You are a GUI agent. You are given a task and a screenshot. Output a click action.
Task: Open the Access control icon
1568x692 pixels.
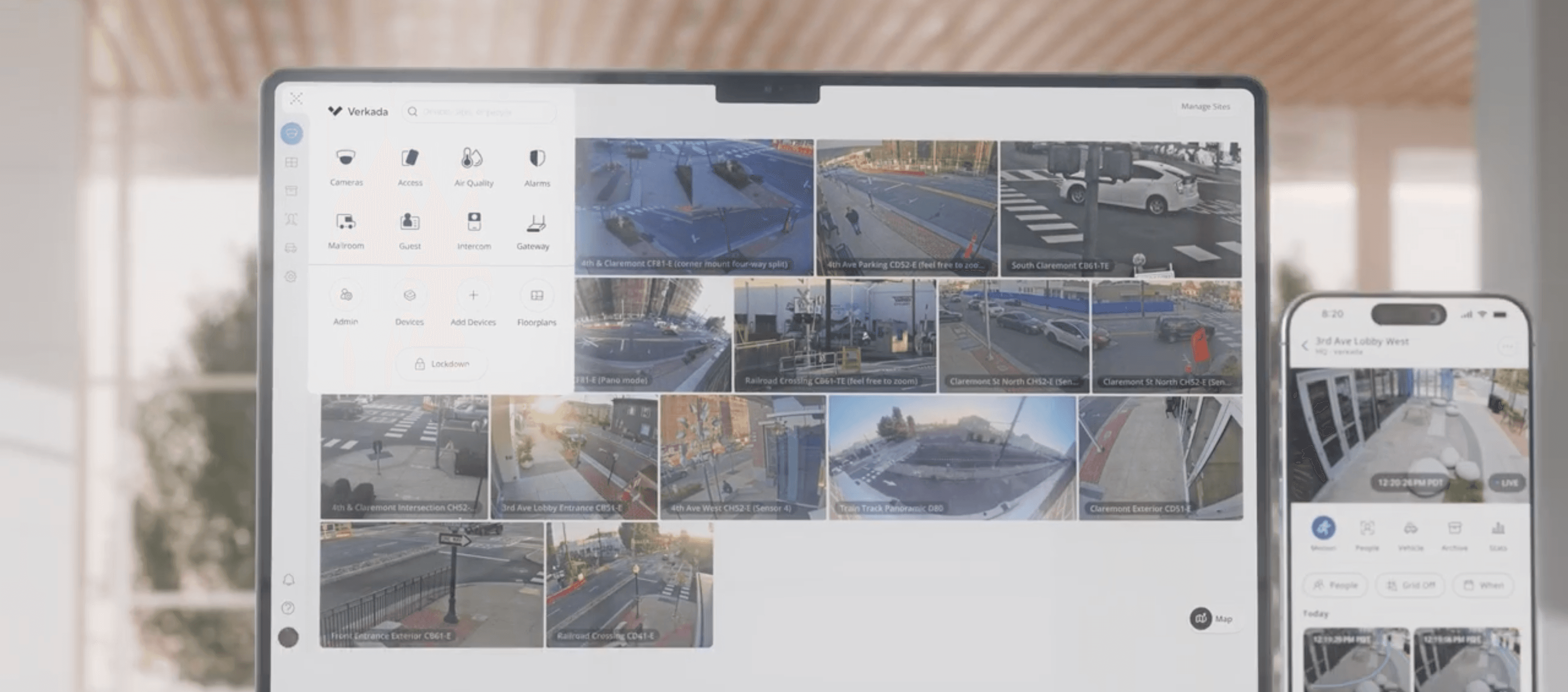coord(410,159)
